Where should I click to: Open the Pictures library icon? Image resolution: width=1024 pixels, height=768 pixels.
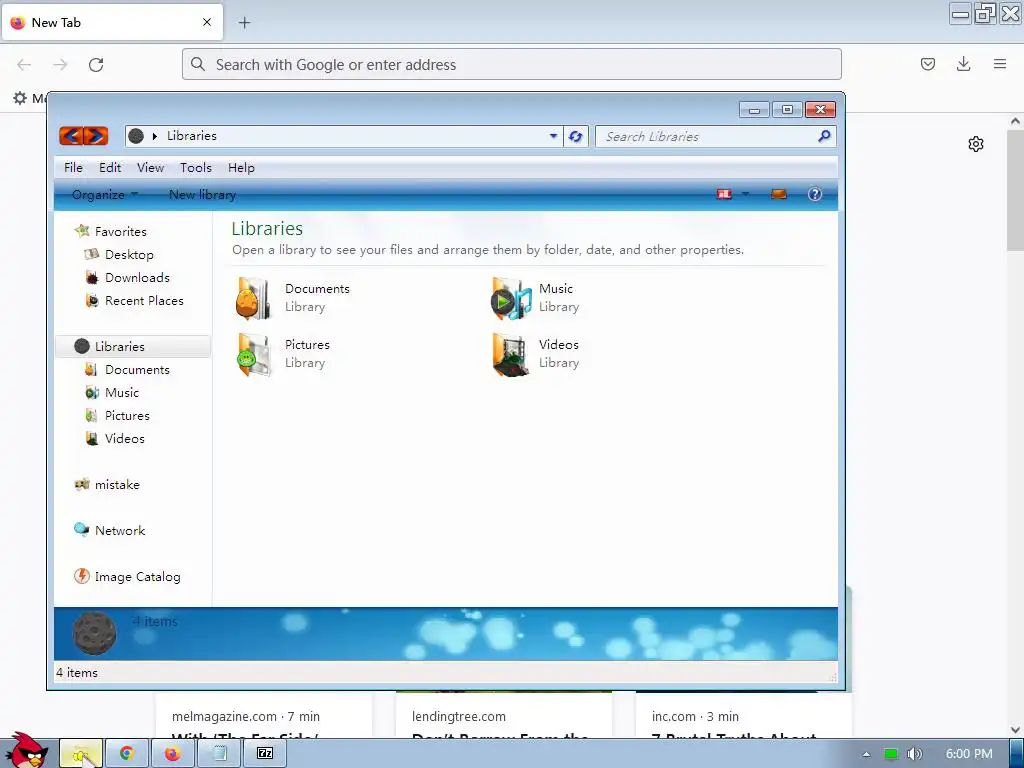pyautogui.click(x=254, y=355)
